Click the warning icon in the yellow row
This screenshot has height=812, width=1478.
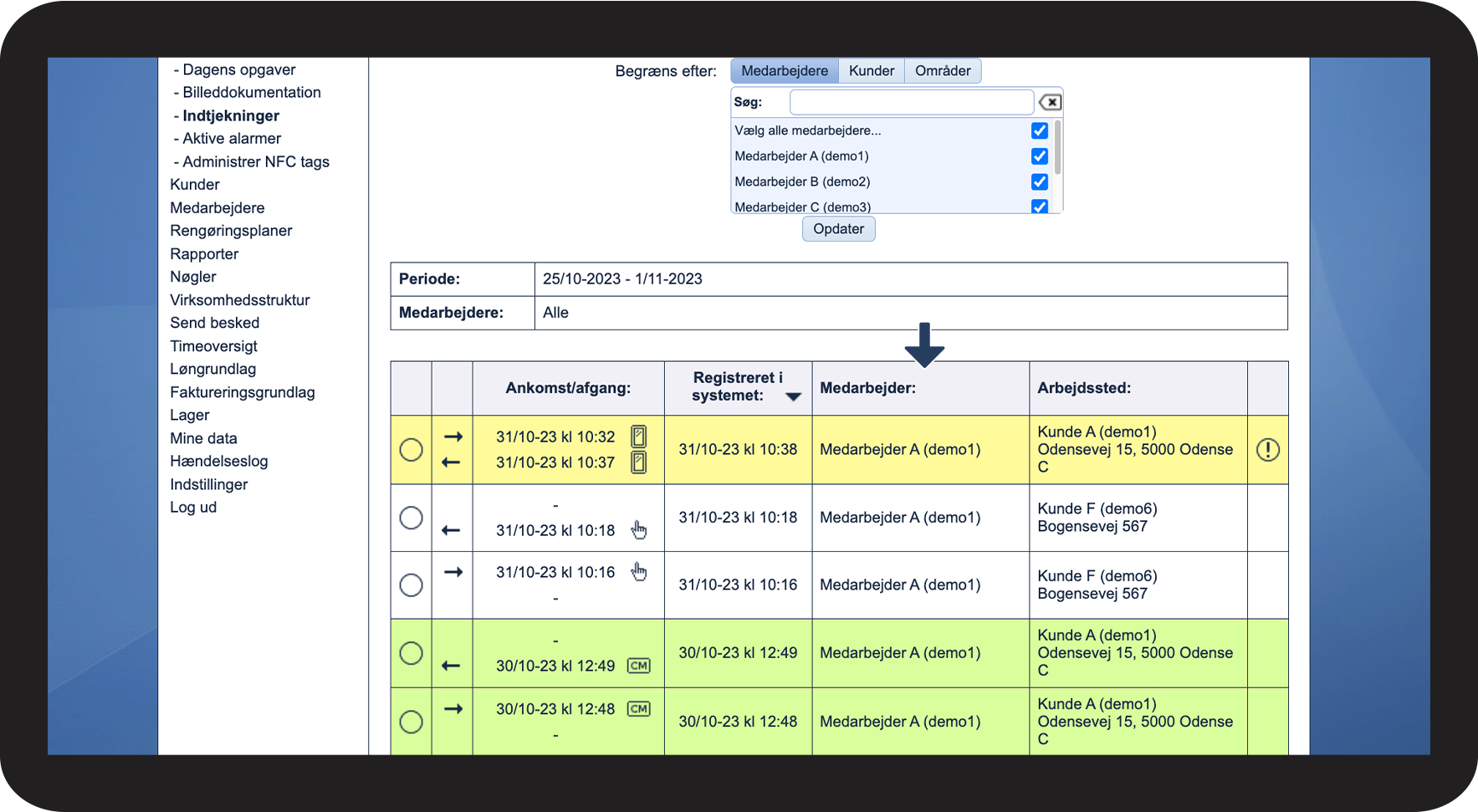click(x=1267, y=450)
